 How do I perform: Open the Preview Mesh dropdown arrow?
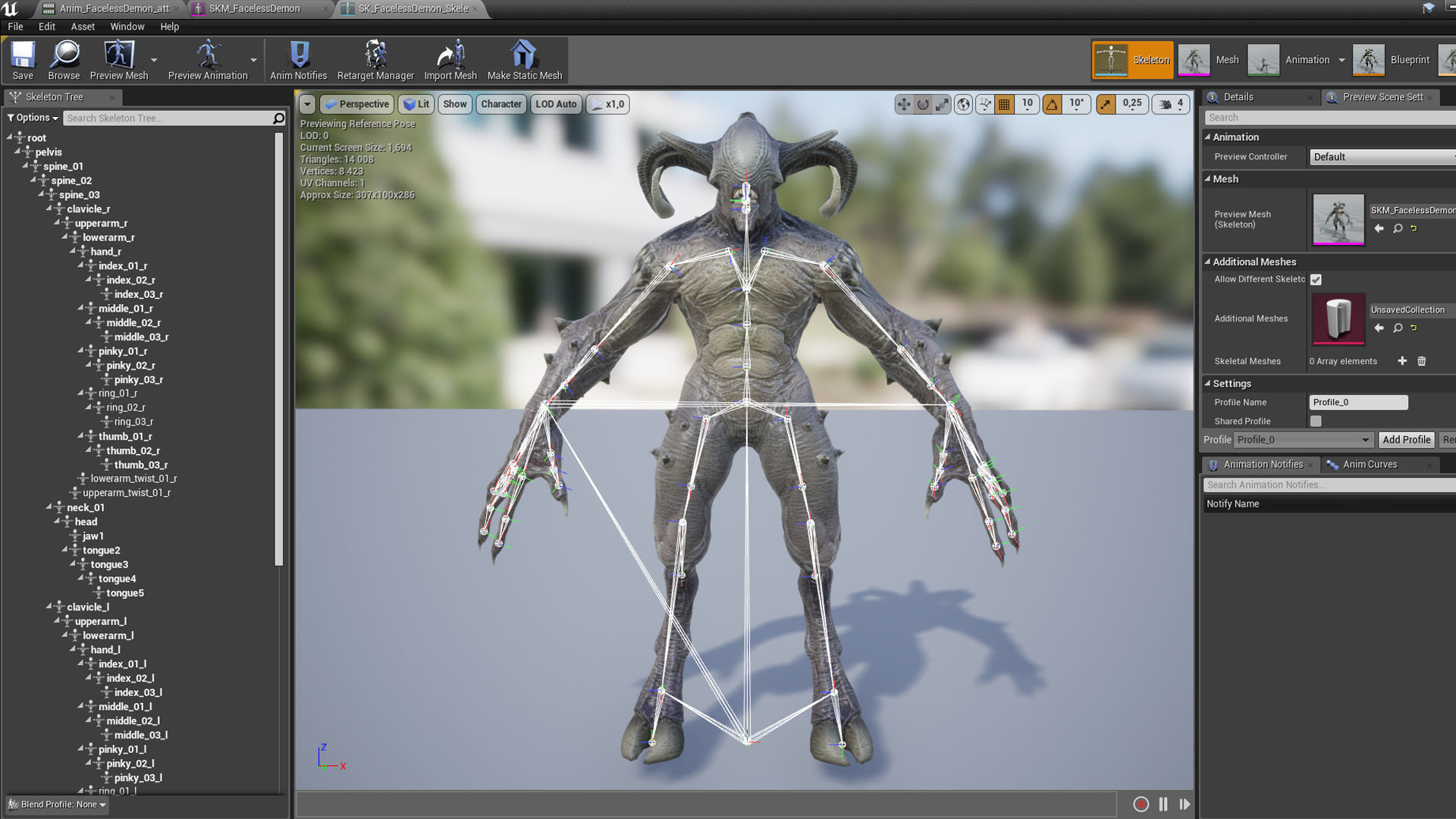tap(154, 60)
